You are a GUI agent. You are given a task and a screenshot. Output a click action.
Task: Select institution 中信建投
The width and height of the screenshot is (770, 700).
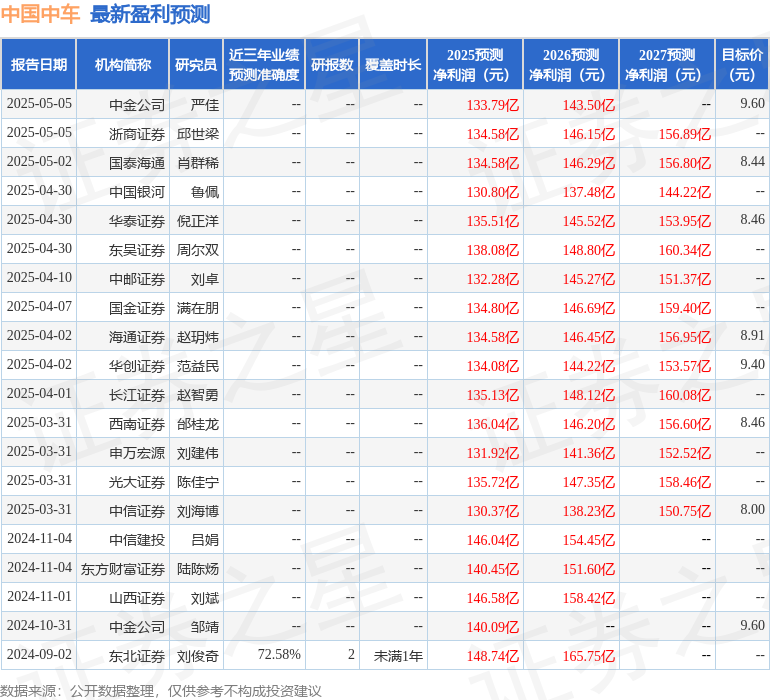pyautogui.click(x=137, y=540)
